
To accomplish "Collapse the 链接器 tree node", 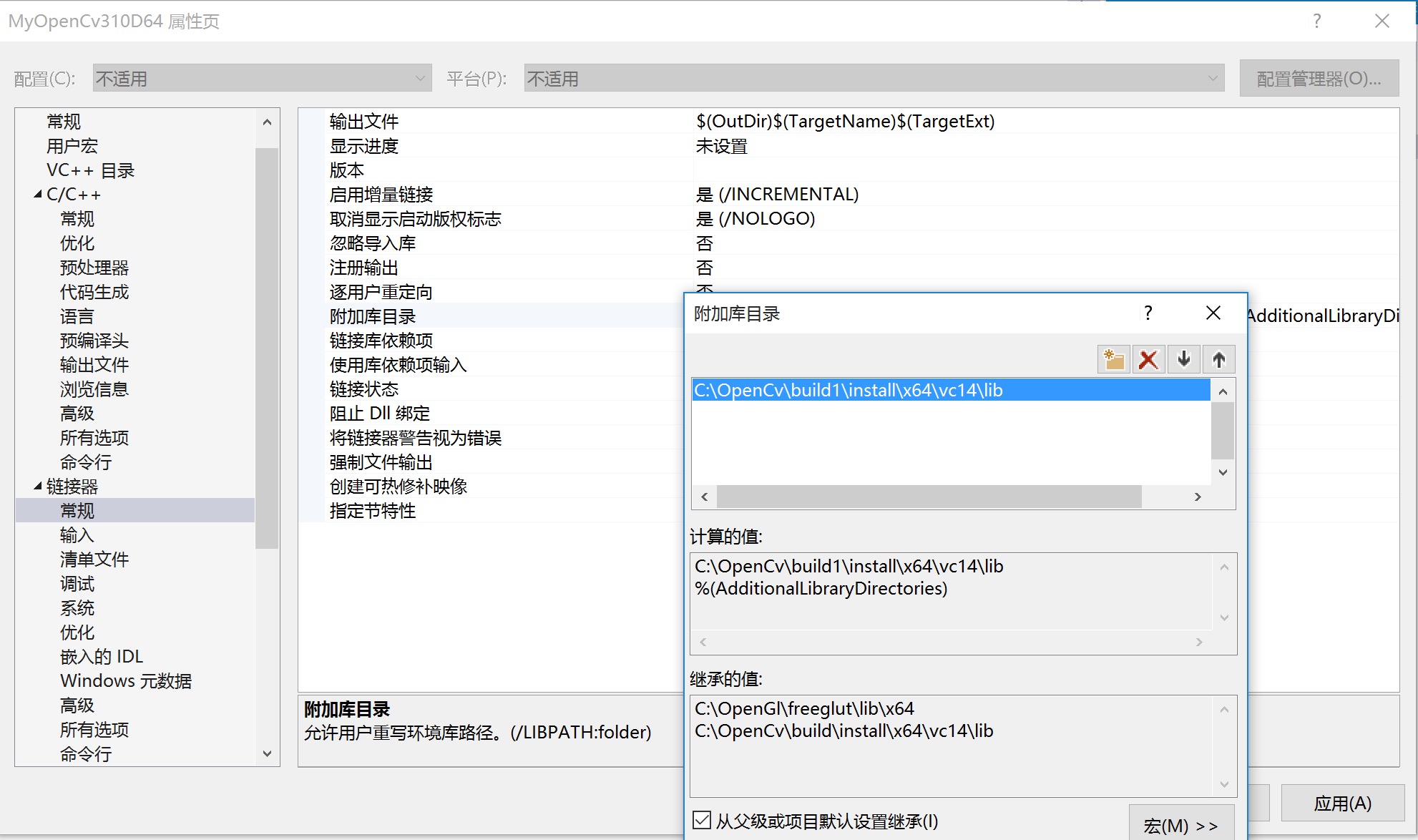I will click(37, 486).
